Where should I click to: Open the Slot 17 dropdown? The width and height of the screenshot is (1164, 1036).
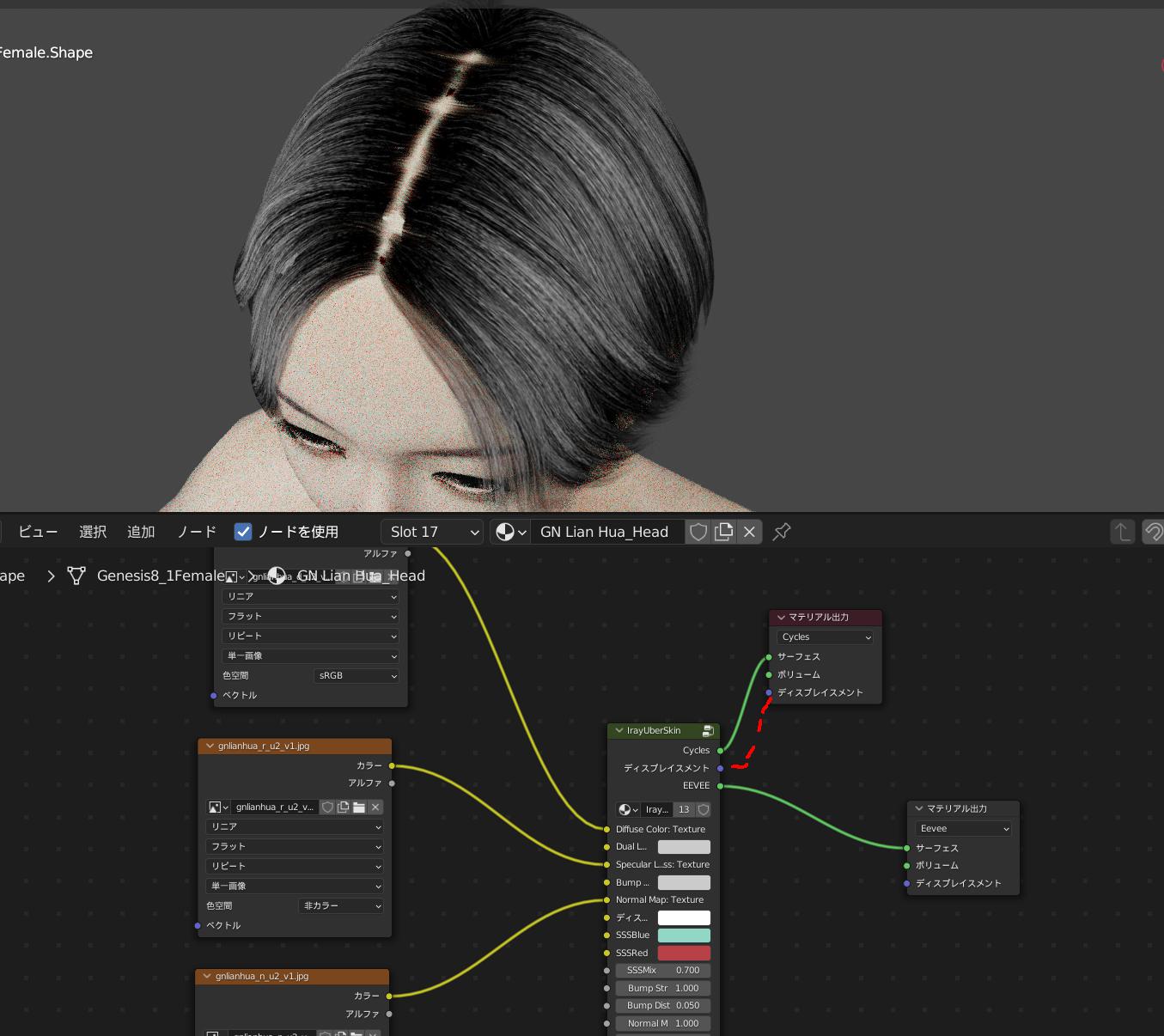[431, 531]
